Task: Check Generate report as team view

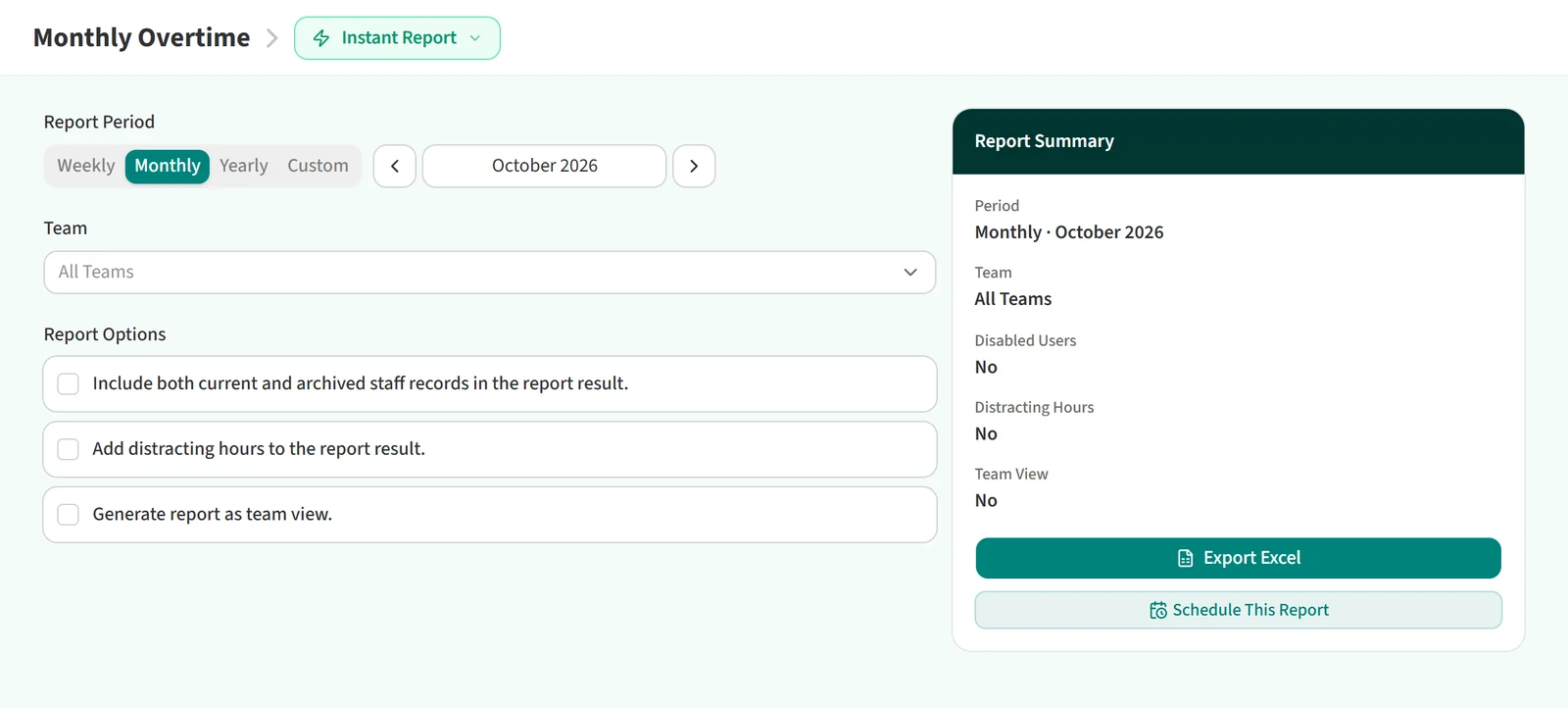Action: (68, 515)
